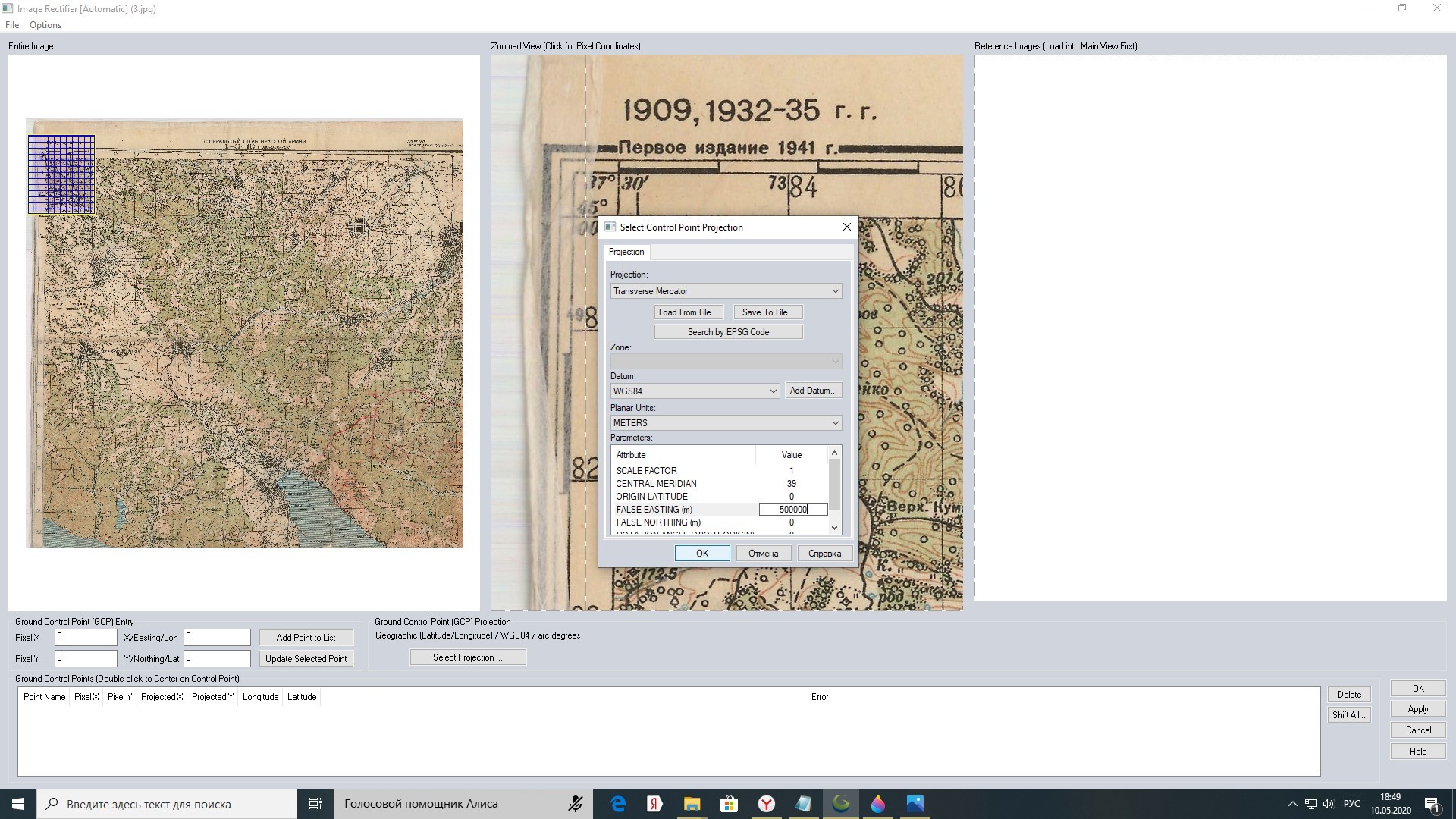Click the False Easting value field
The height and width of the screenshot is (819, 1456).
pyautogui.click(x=793, y=510)
